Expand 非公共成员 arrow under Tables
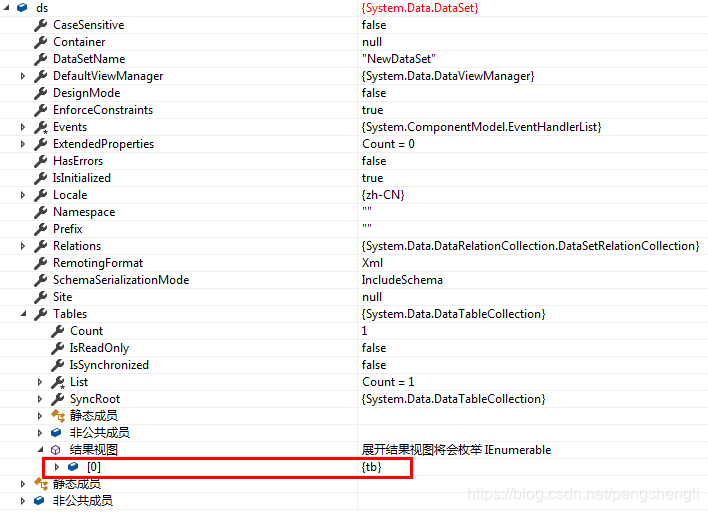The image size is (708, 512). [40, 433]
